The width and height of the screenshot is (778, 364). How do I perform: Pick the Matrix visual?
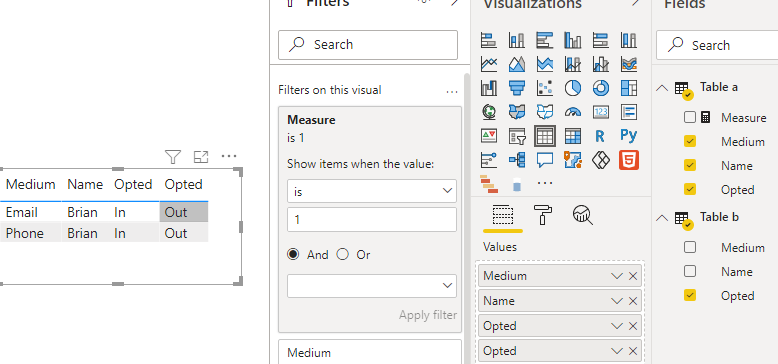pyautogui.click(x=573, y=135)
